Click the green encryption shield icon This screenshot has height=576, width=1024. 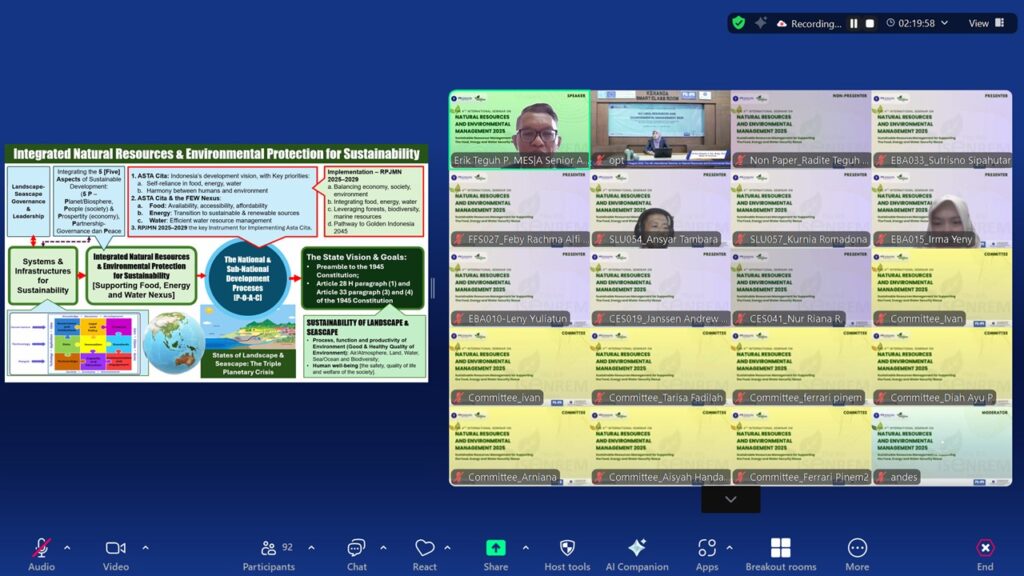point(738,23)
